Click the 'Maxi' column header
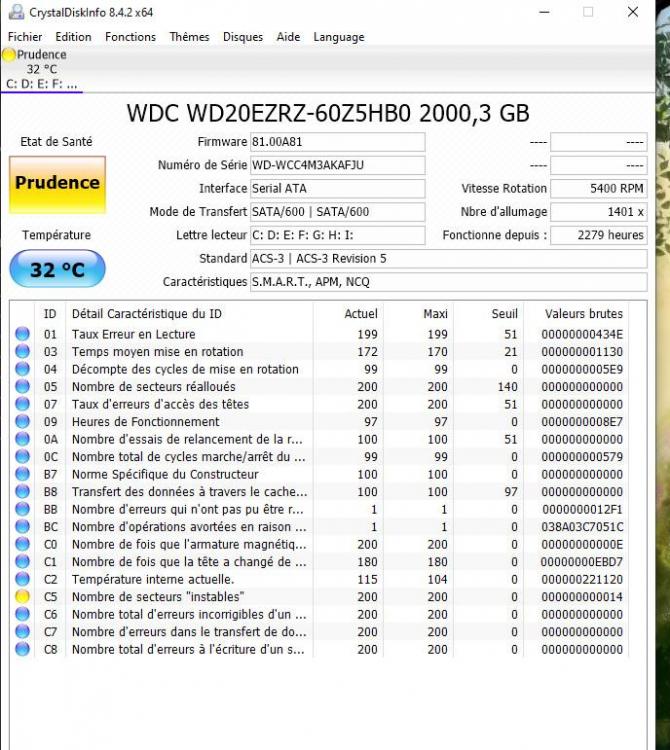 435,314
